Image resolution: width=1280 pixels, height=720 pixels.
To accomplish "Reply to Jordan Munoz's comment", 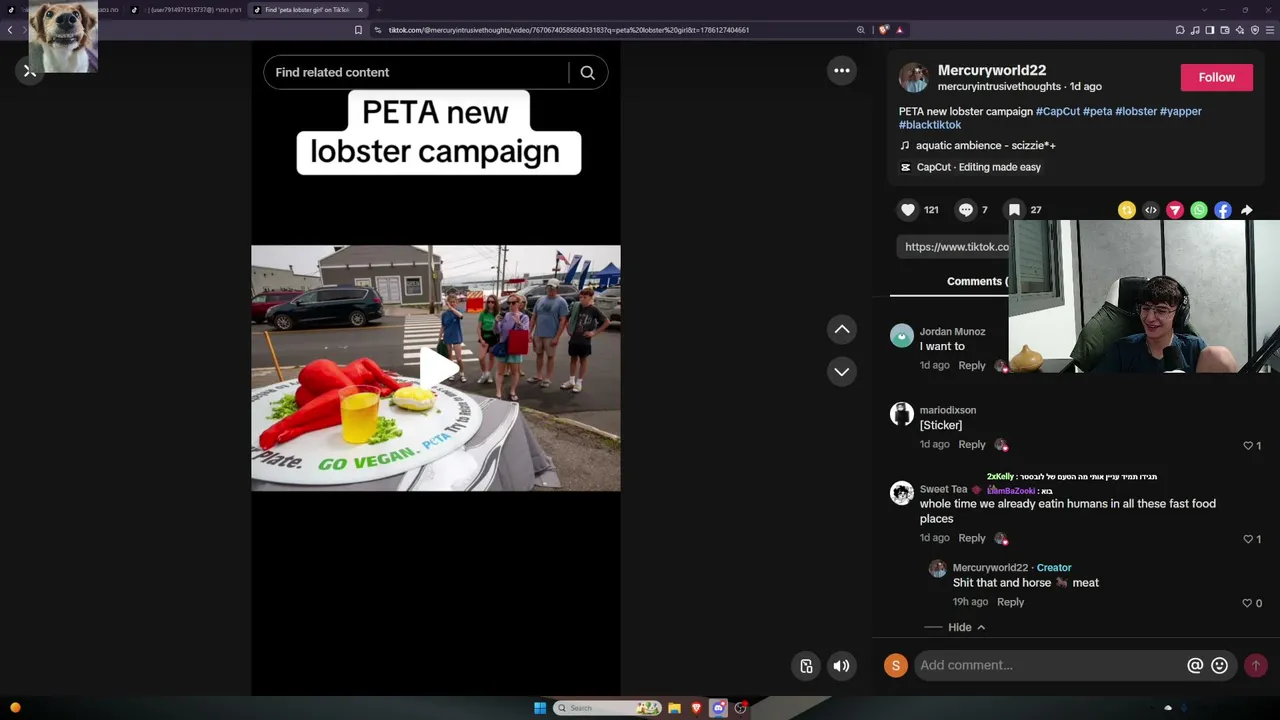I will (x=972, y=366).
